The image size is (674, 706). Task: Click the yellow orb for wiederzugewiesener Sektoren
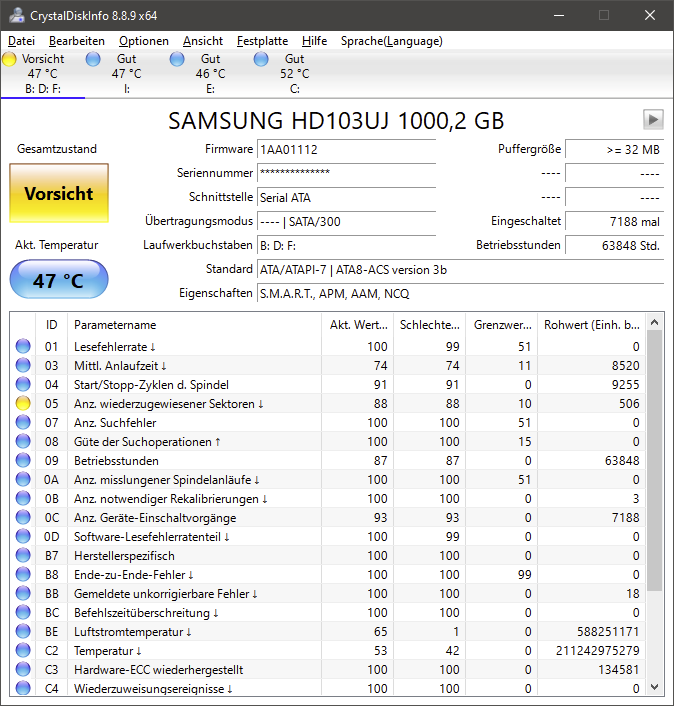pyautogui.click(x=23, y=403)
